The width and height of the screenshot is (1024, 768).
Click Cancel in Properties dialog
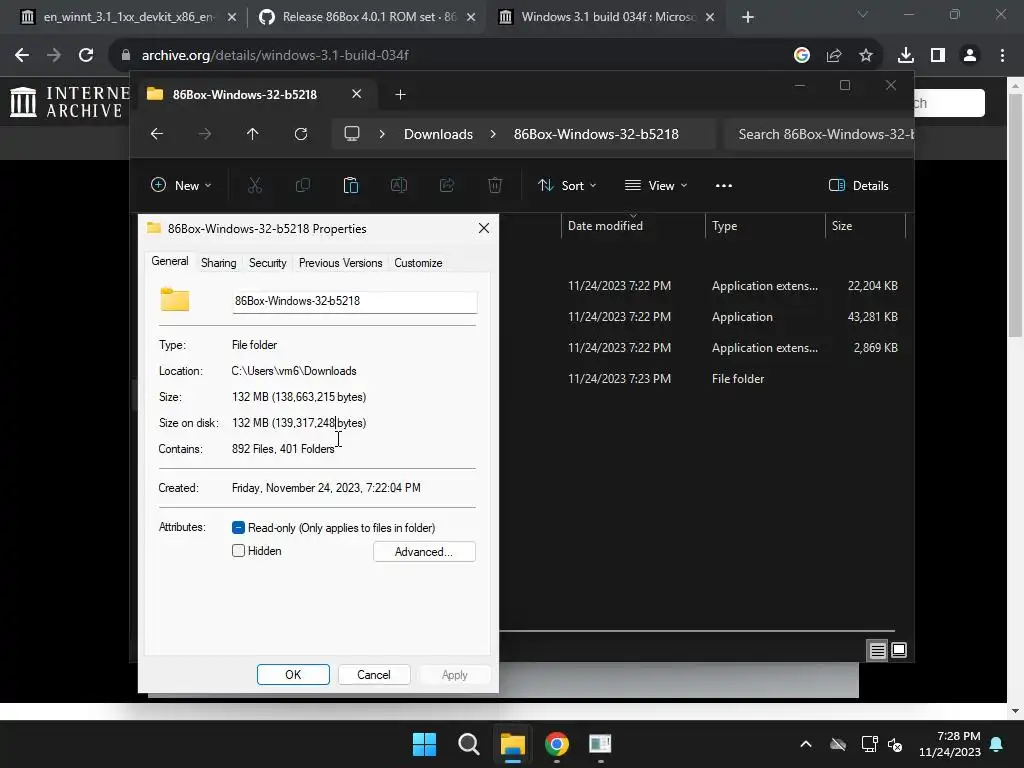coord(374,675)
